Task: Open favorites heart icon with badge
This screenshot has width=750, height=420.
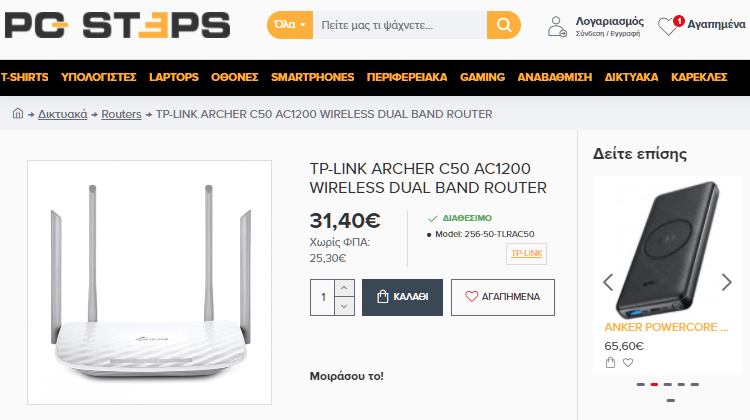Action: click(x=670, y=26)
